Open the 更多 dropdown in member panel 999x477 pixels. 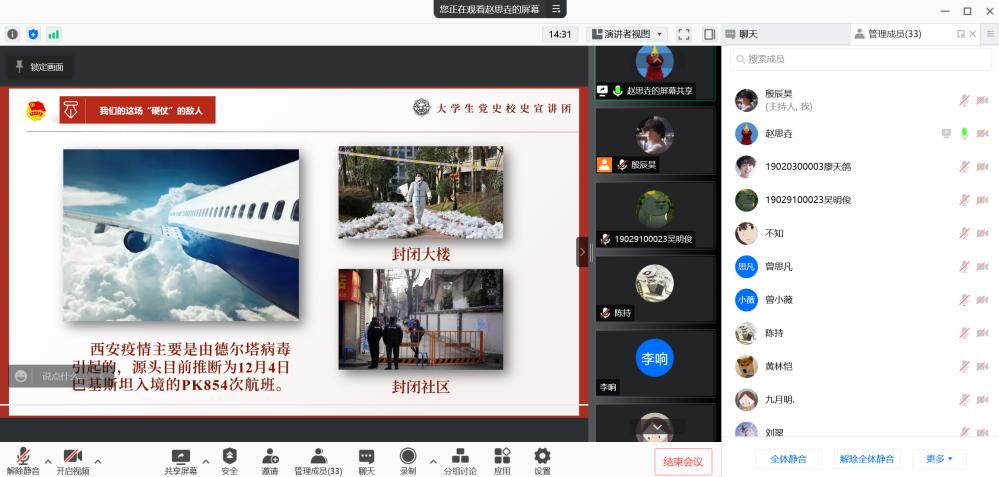tap(939, 459)
